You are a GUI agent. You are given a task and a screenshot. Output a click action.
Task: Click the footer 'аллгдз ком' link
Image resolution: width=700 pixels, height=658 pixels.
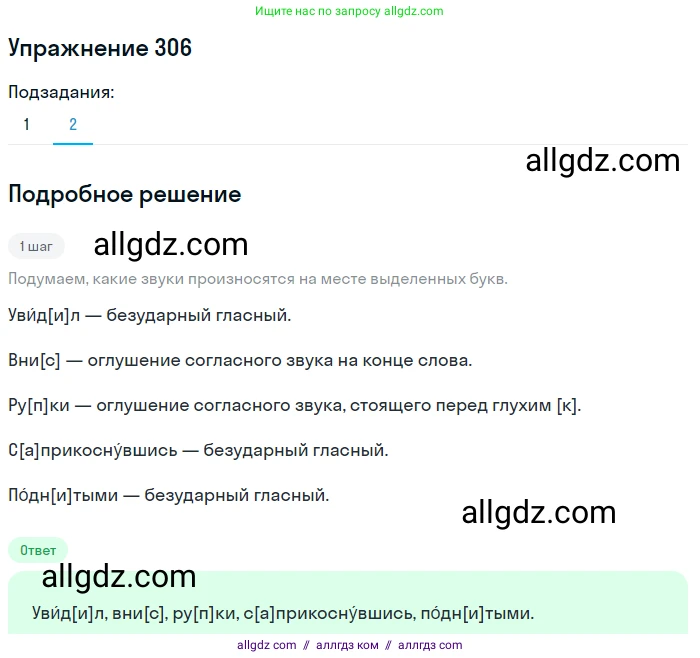click(x=347, y=646)
